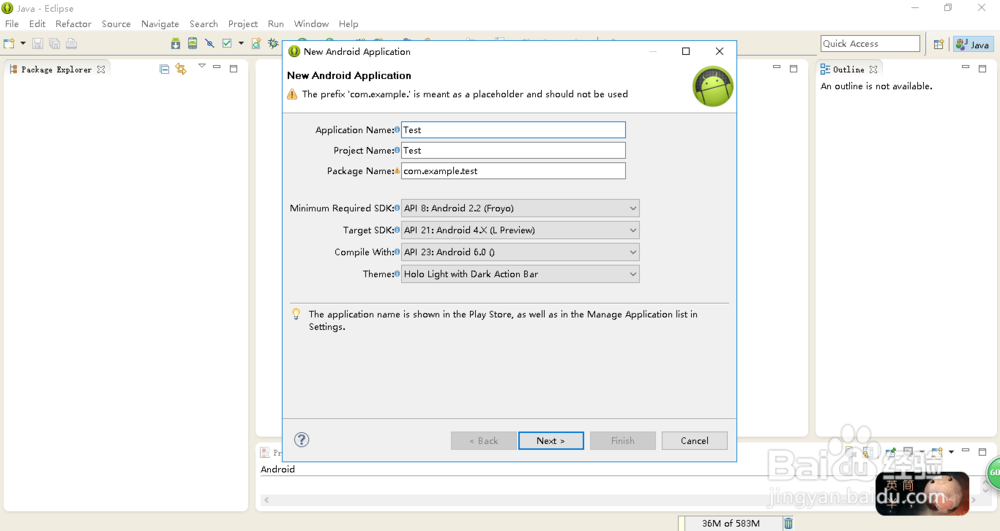The height and width of the screenshot is (531, 1000).
Task: Close the Outline view tab
Action: (x=873, y=69)
